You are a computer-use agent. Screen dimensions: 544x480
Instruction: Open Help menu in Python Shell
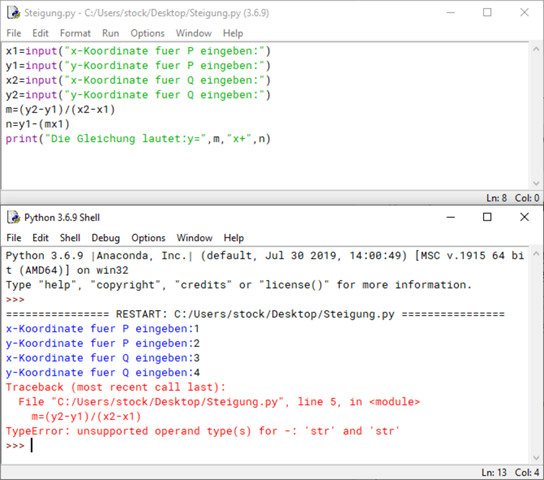(x=233, y=238)
